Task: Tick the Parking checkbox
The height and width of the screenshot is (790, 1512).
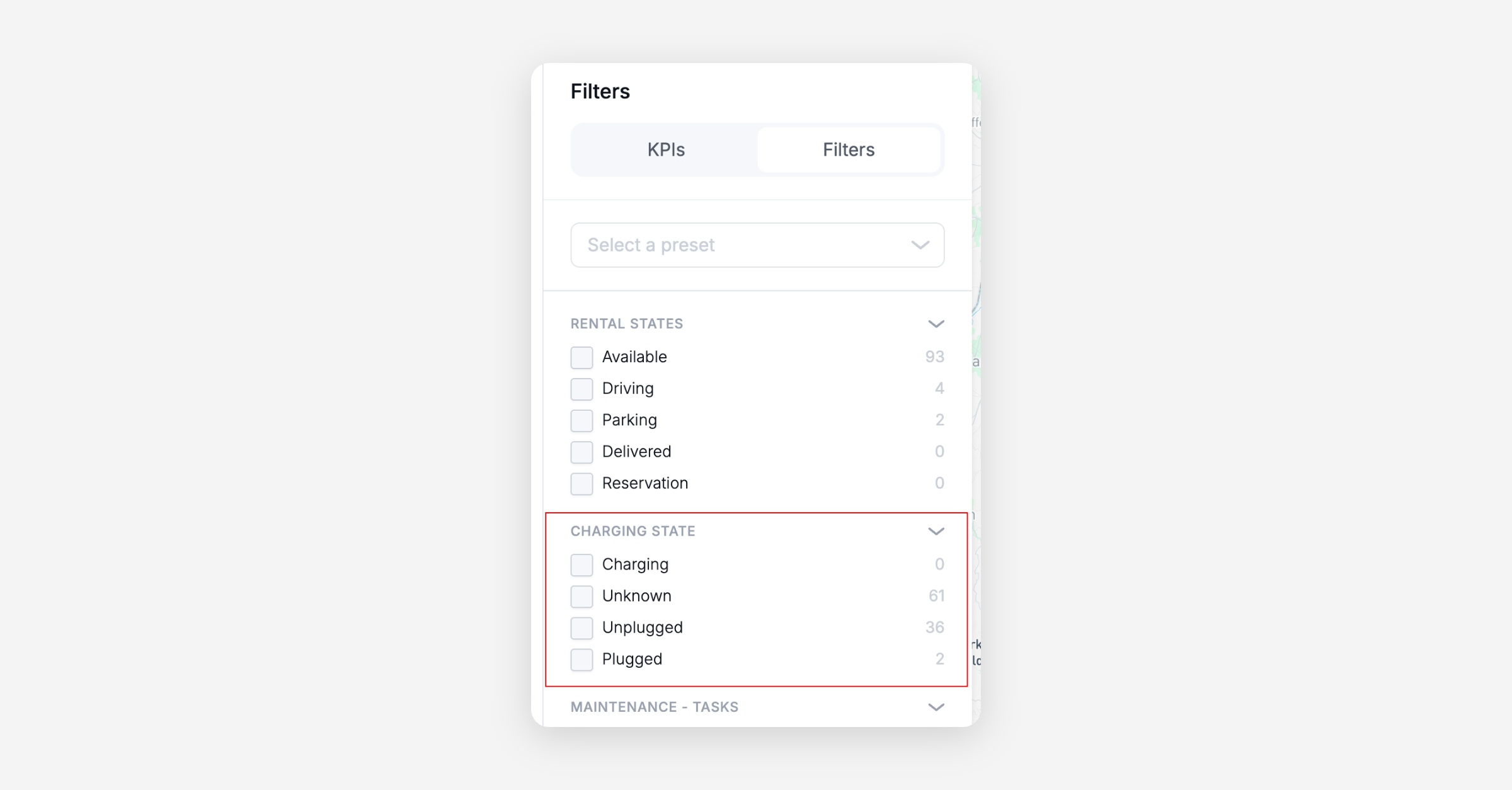Action: tap(581, 420)
